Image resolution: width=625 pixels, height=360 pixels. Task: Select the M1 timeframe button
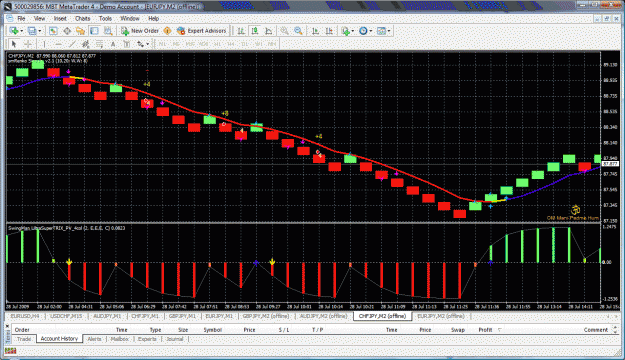tap(162, 44)
